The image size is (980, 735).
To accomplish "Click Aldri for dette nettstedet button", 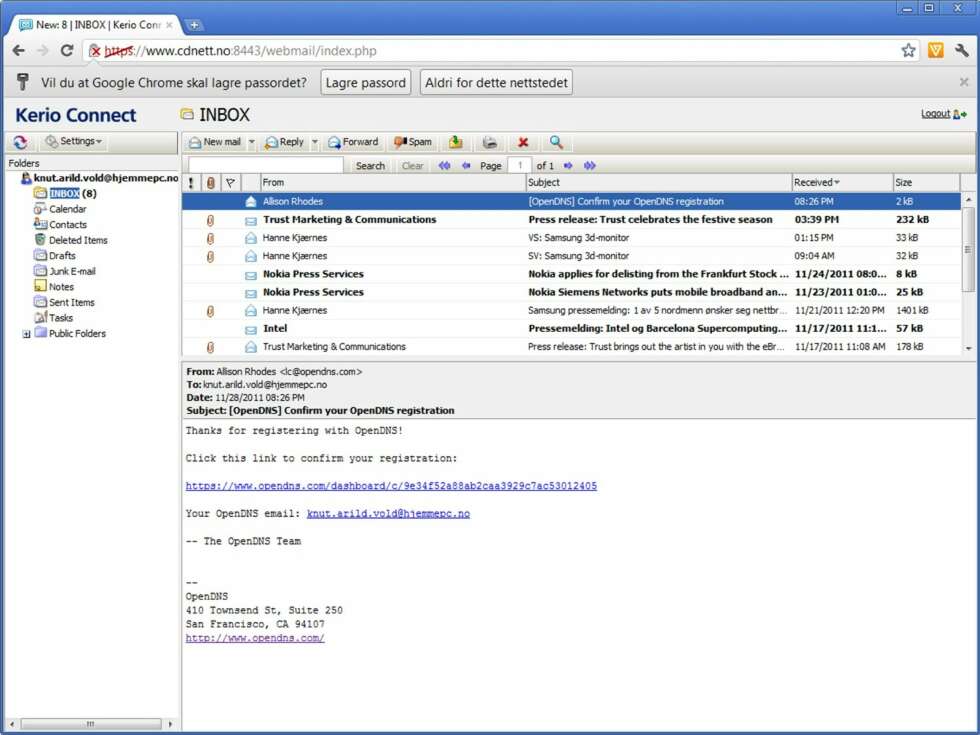I will pyautogui.click(x=496, y=82).
